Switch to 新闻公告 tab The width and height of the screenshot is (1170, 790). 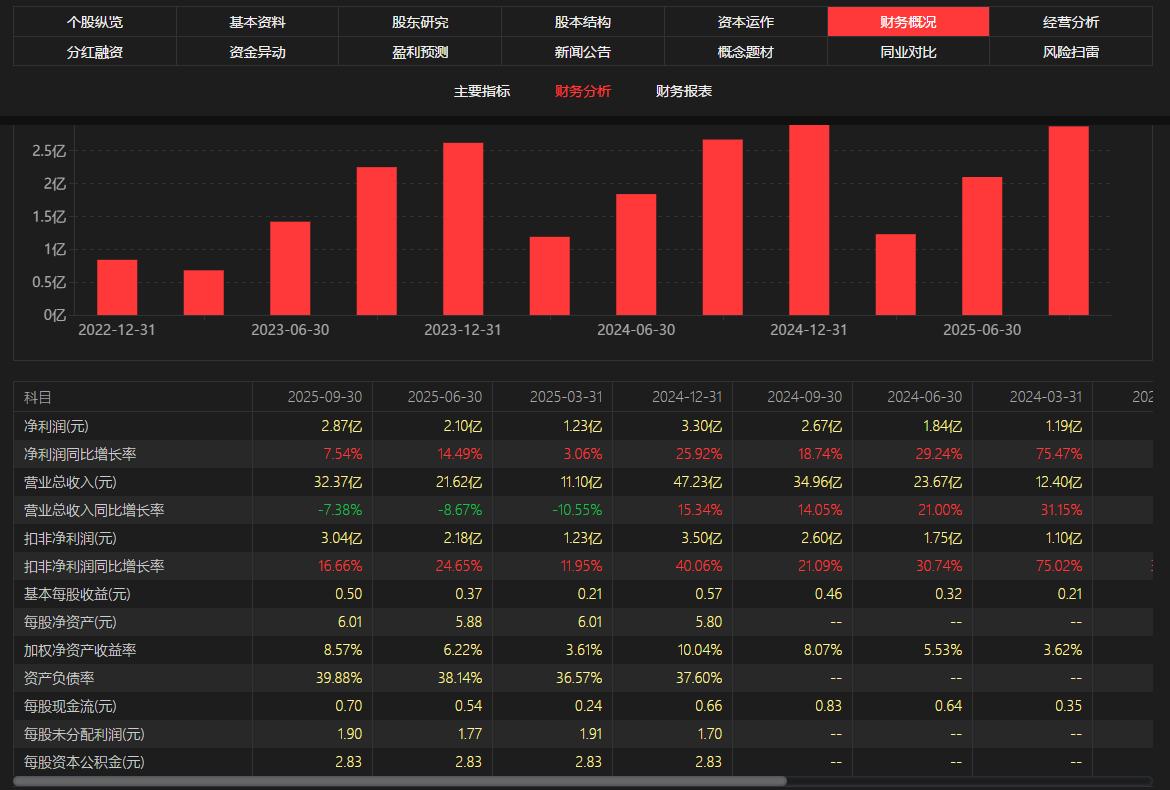tap(582, 52)
